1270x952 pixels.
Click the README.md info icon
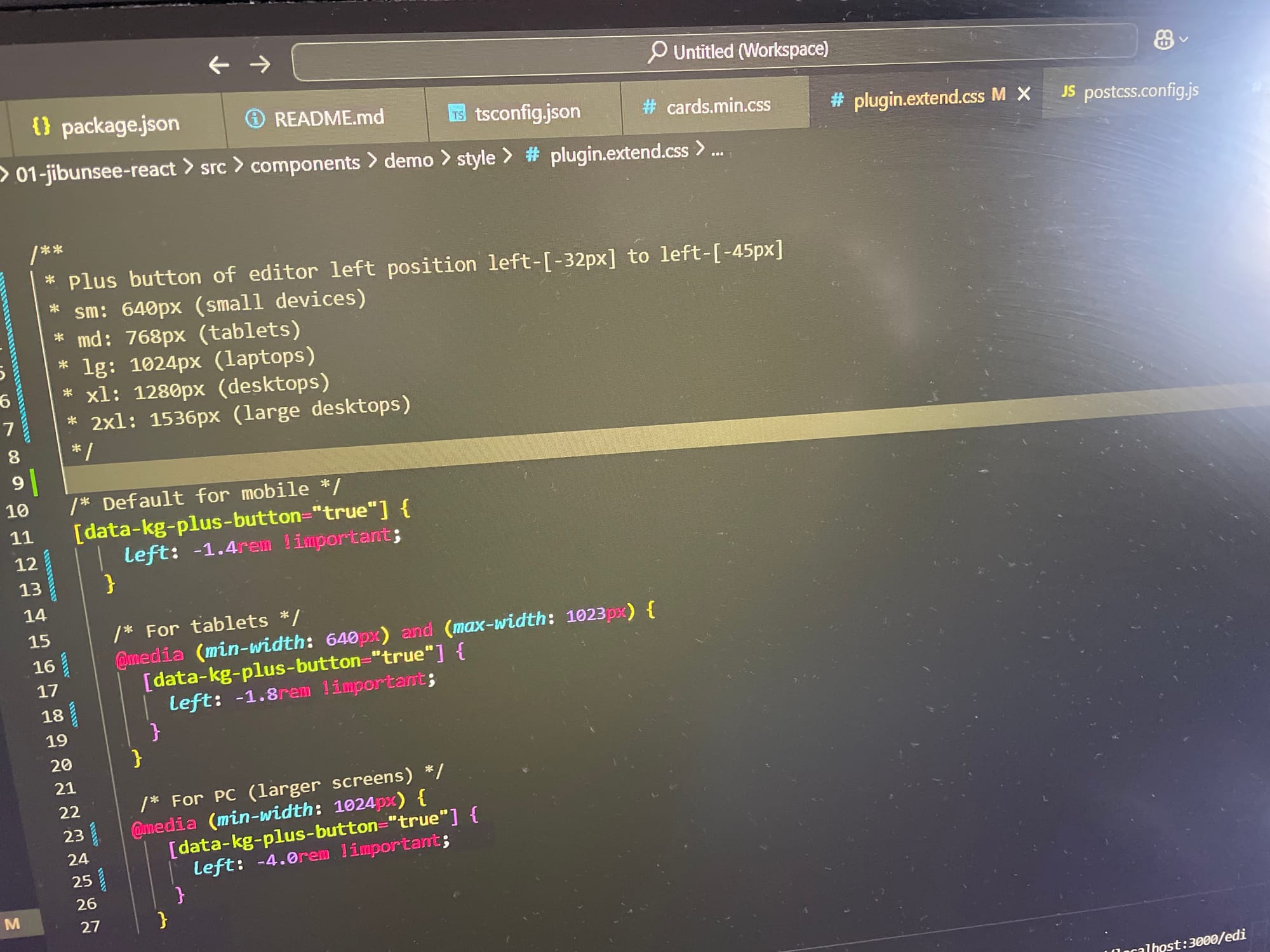click(255, 119)
